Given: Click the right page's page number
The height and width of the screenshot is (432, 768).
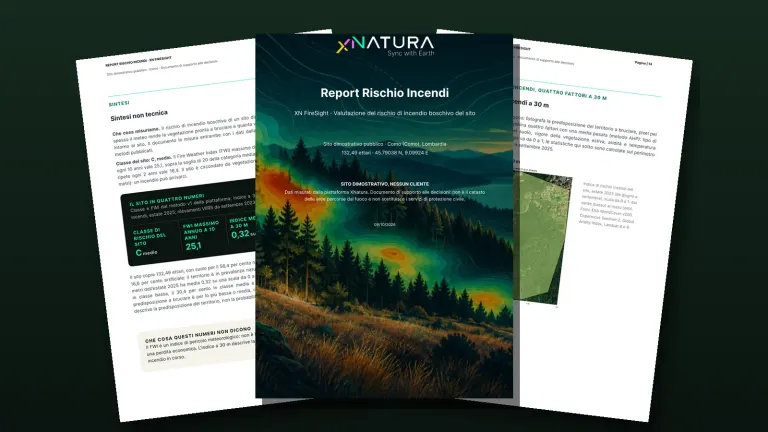Looking at the screenshot, I should (643, 63).
